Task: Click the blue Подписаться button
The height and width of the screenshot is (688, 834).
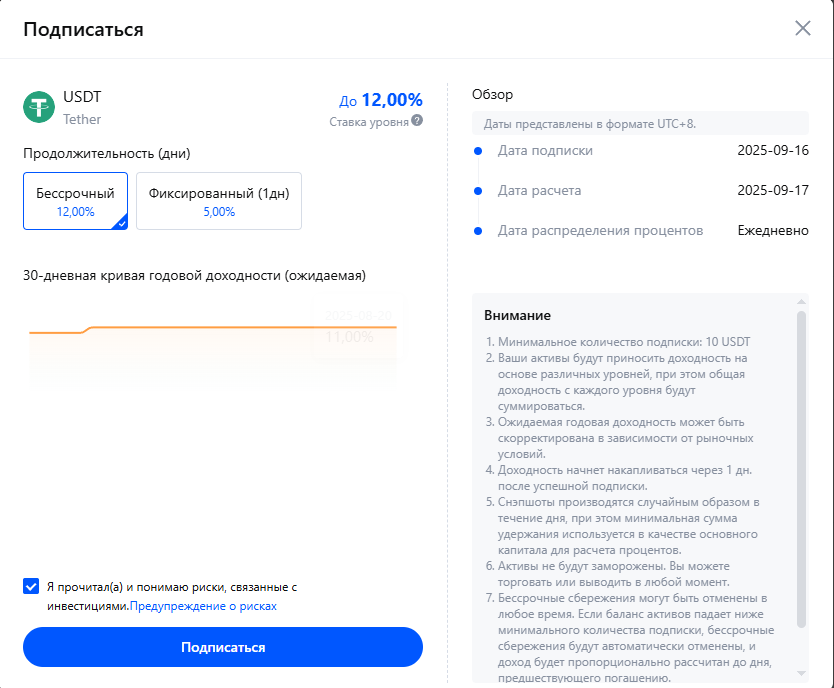Action: pos(223,647)
